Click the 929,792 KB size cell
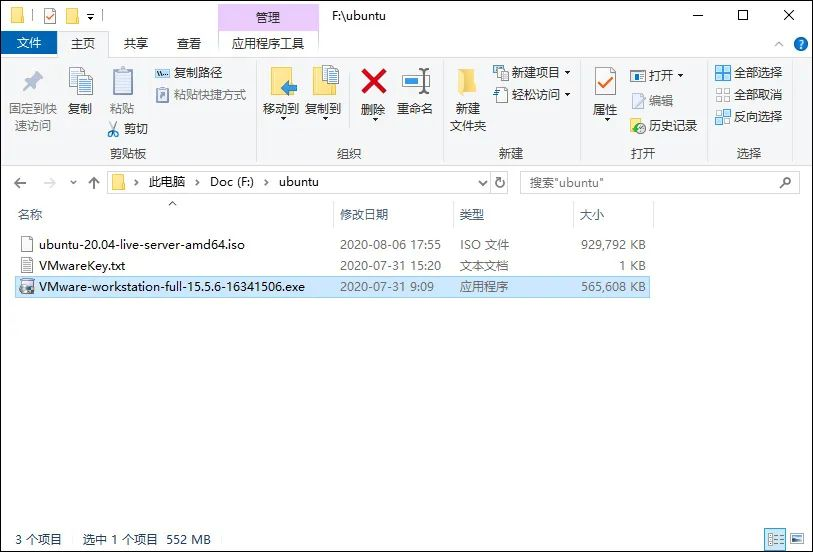813x552 pixels. click(x=613, y=245)
